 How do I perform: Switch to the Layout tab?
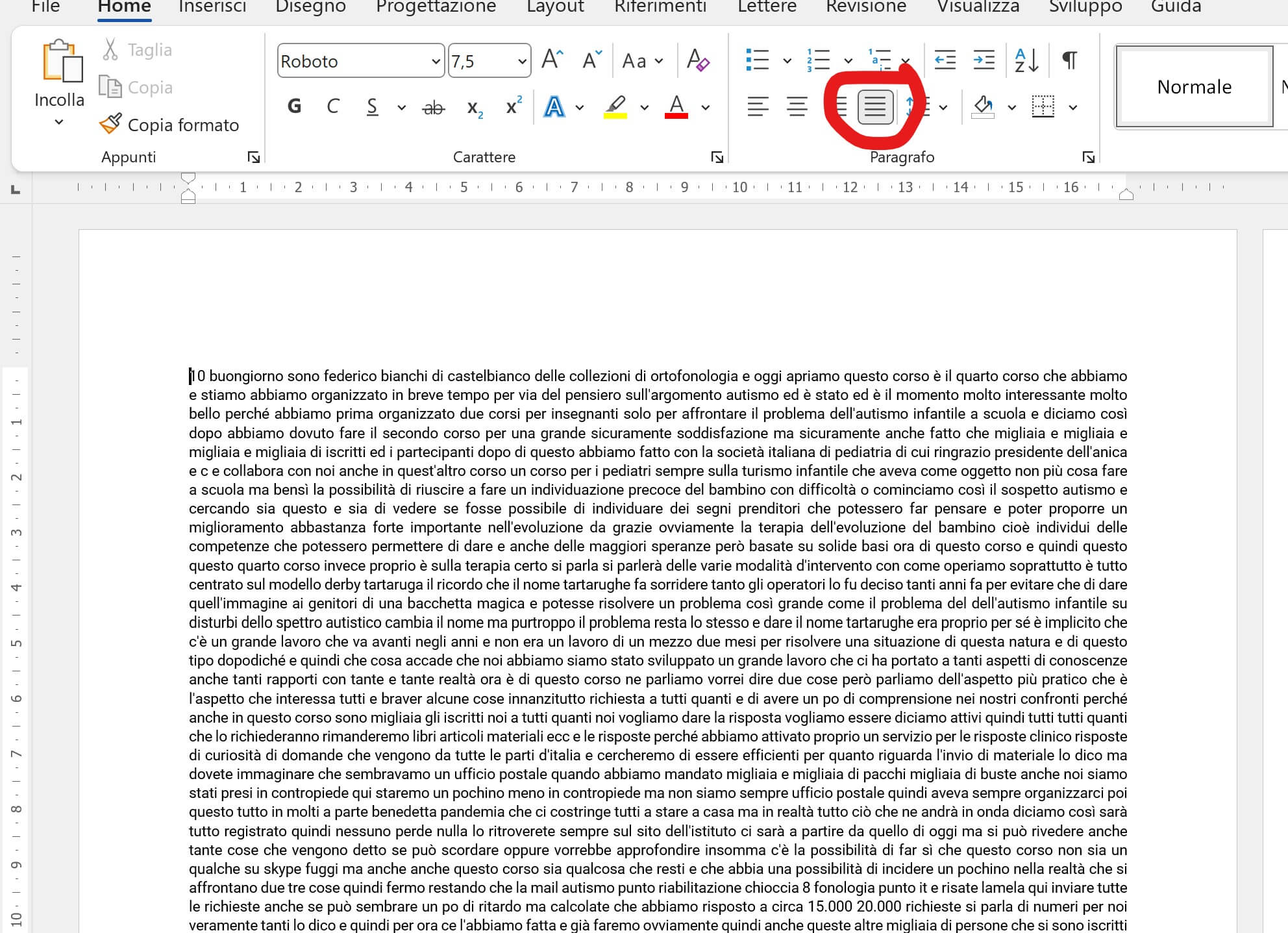pyautogui.click(x=555, y=7)
